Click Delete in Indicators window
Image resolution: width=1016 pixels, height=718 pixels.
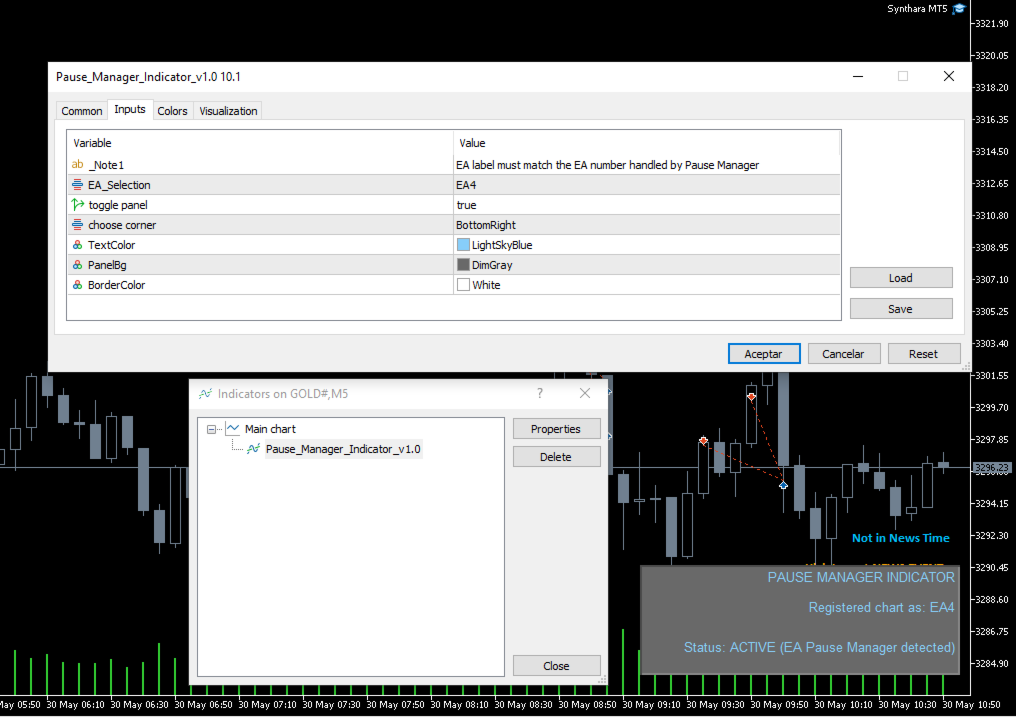[x=556, y=457]
